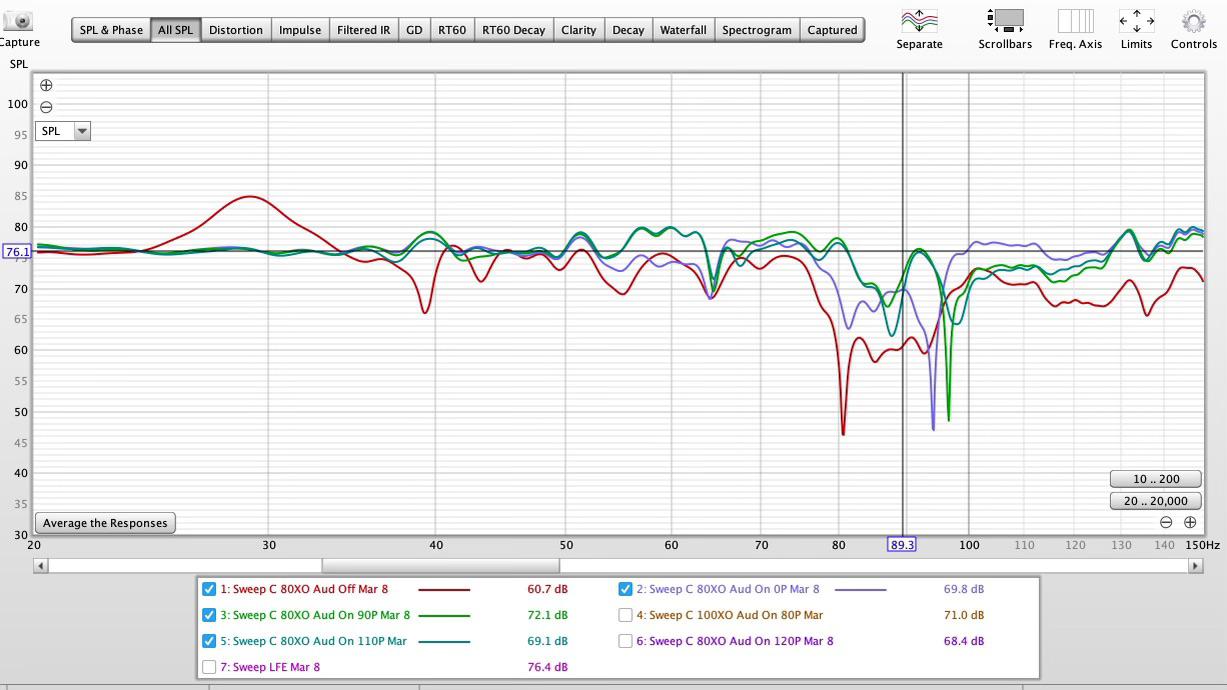Viewport: 1227px width, 690px height.
Task: Set range with 20 .. 20,000 button
Action: click(1156, 501)
